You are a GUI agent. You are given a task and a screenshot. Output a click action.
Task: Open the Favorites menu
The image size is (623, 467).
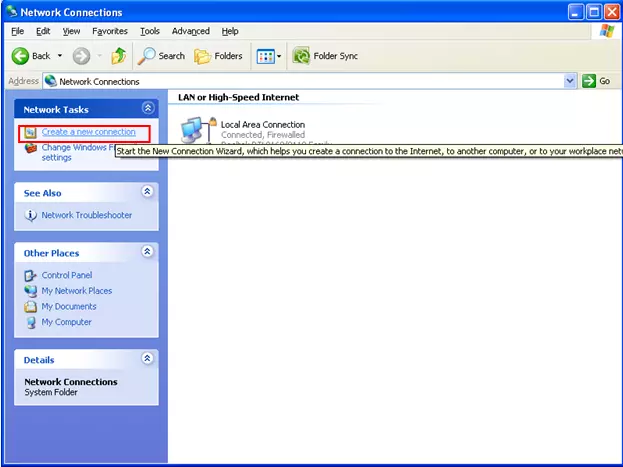pyautogui.click(x=110, y=31)
